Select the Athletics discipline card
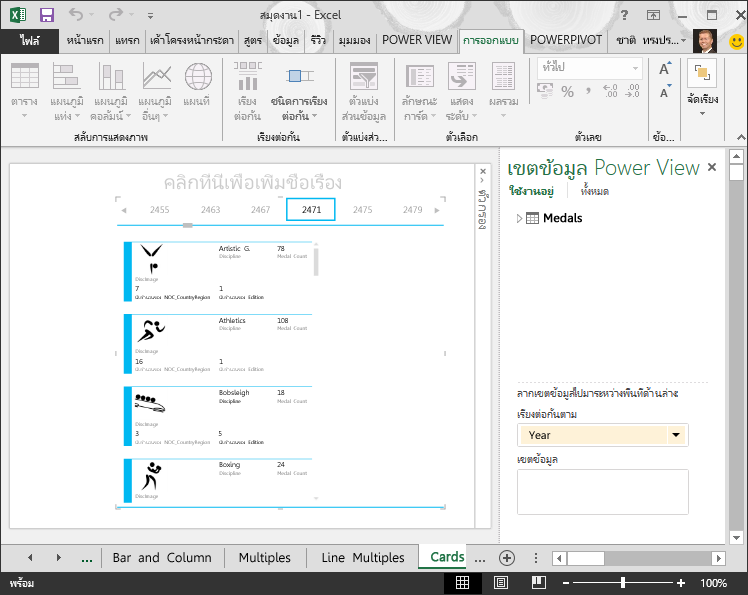 [x=218, y=344]
